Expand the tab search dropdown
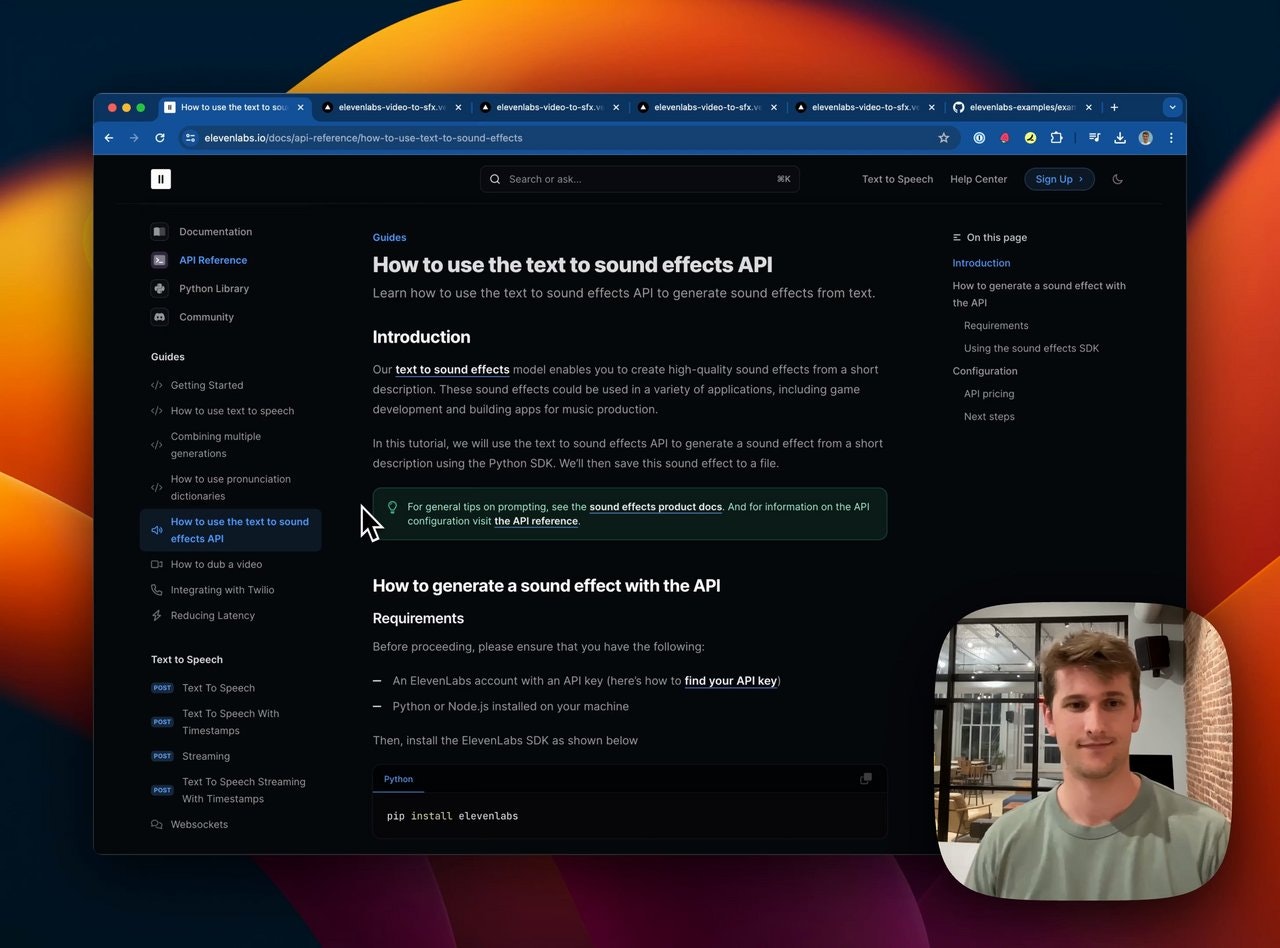 pyautogui.click(x=1172, y=107)
